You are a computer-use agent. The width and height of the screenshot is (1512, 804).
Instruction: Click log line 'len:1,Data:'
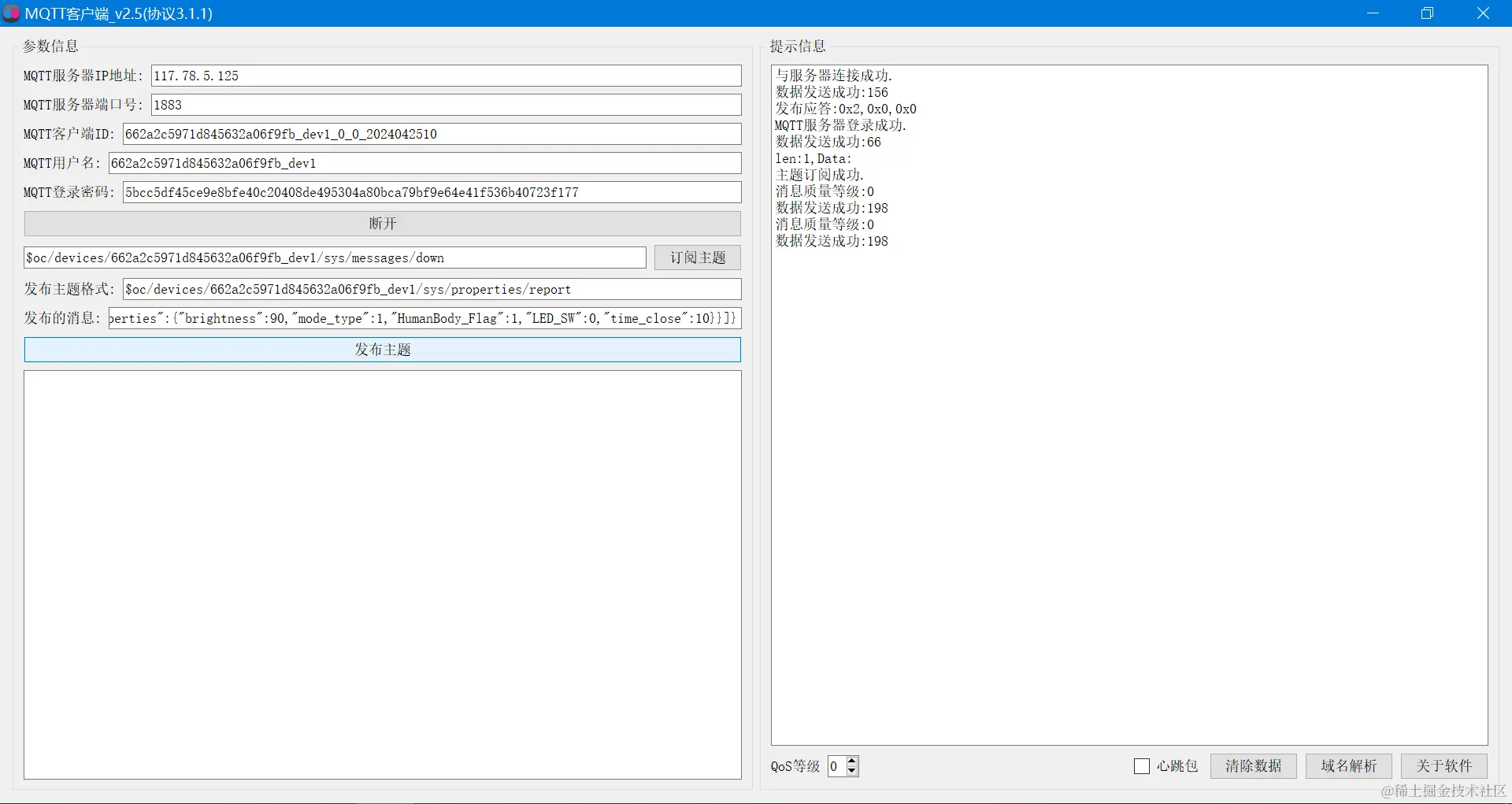[813, 158]
